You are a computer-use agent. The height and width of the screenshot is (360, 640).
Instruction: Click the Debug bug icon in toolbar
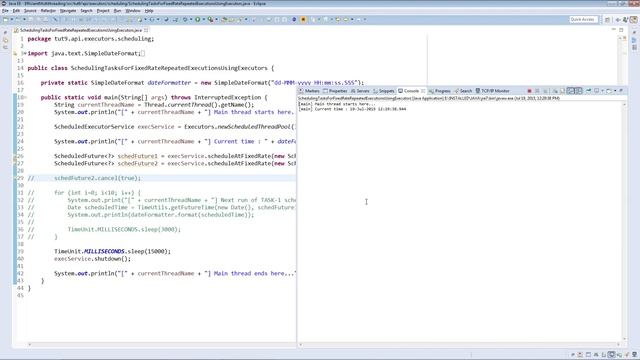(185, 19)
